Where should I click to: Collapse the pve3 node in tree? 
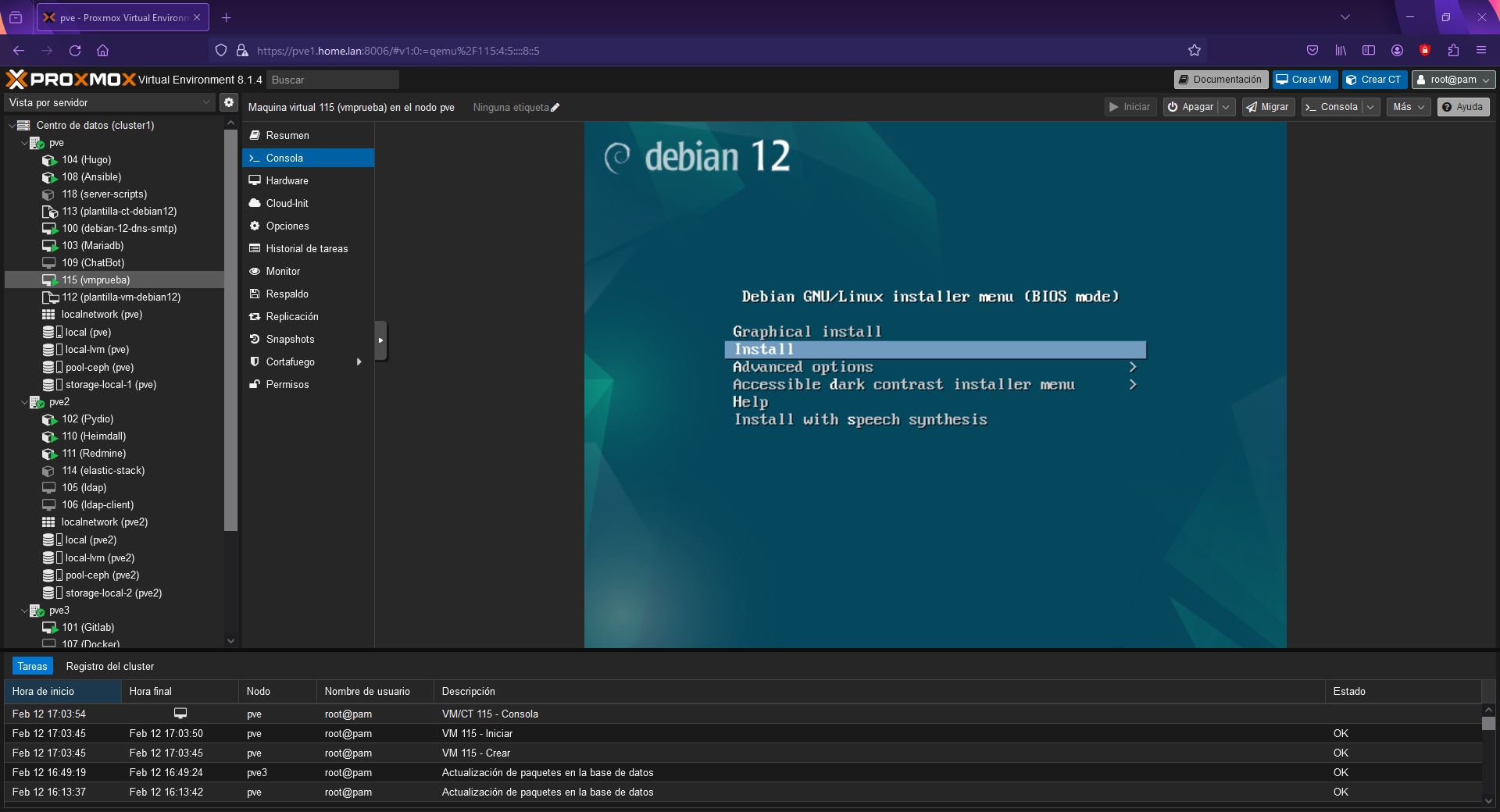click(x=23, y=611)
